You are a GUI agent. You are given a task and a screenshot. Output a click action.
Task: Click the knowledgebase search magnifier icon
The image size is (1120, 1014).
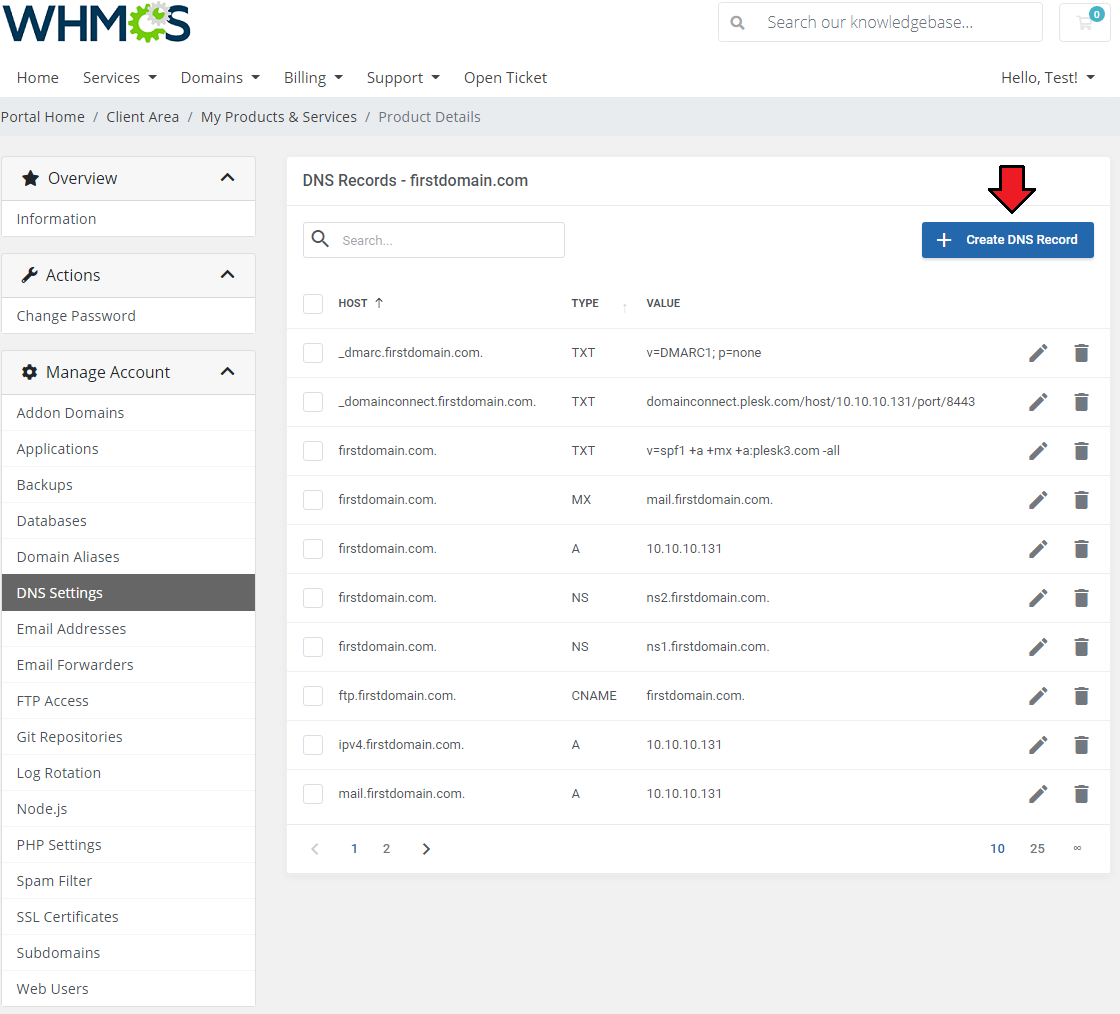click(737, 23)
